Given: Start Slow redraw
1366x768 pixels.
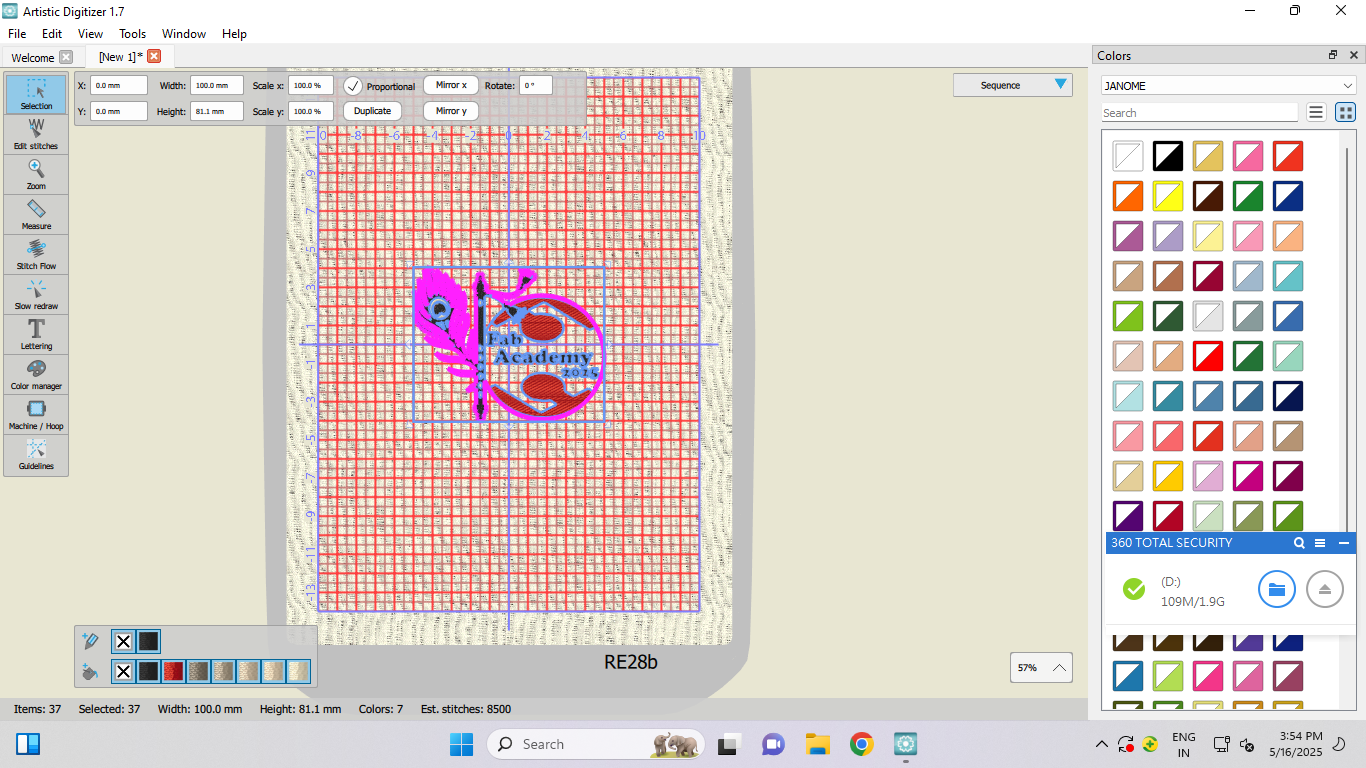Looking at the screenshot, I should (36, 294).
